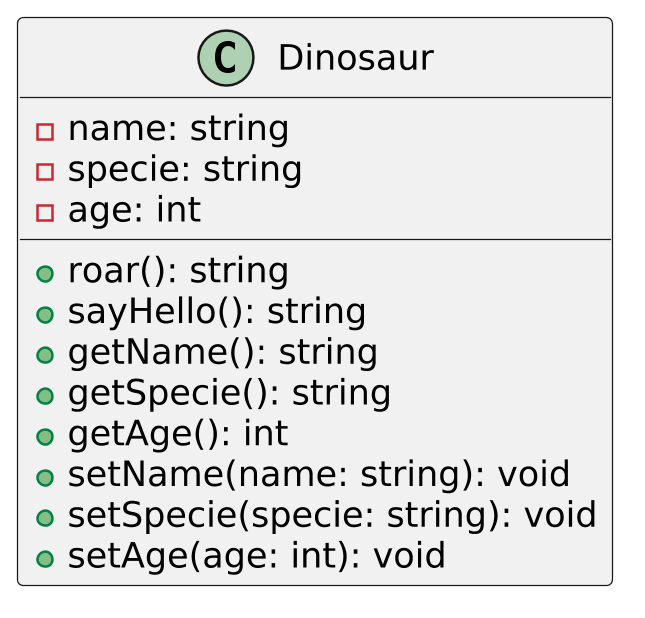This screenshot has width=645, height=618.
Task: Click the setAge(age: int): void method
Action: [256, 557]
